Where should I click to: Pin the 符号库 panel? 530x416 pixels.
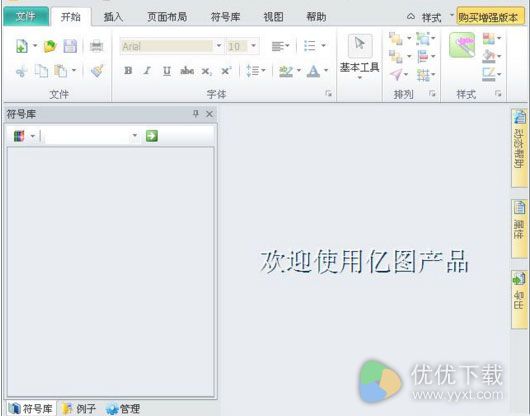[x=195, y=114]
